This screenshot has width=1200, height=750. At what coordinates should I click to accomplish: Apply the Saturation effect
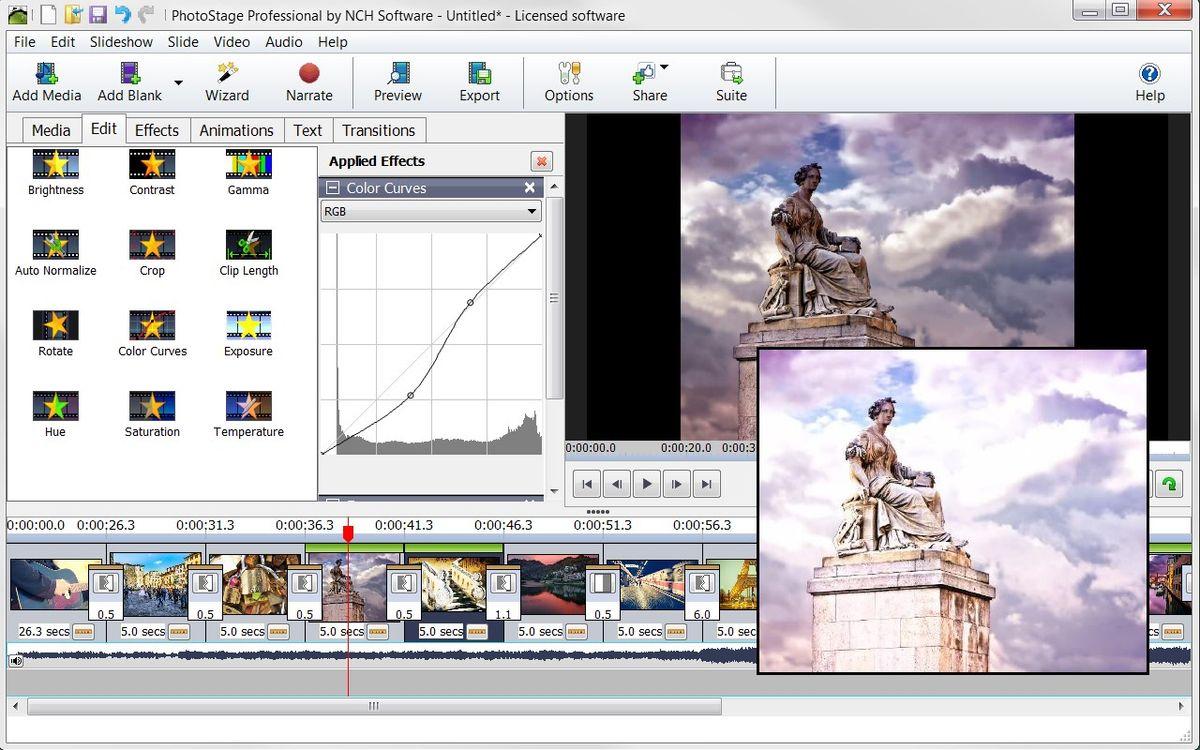pos(152,414)
